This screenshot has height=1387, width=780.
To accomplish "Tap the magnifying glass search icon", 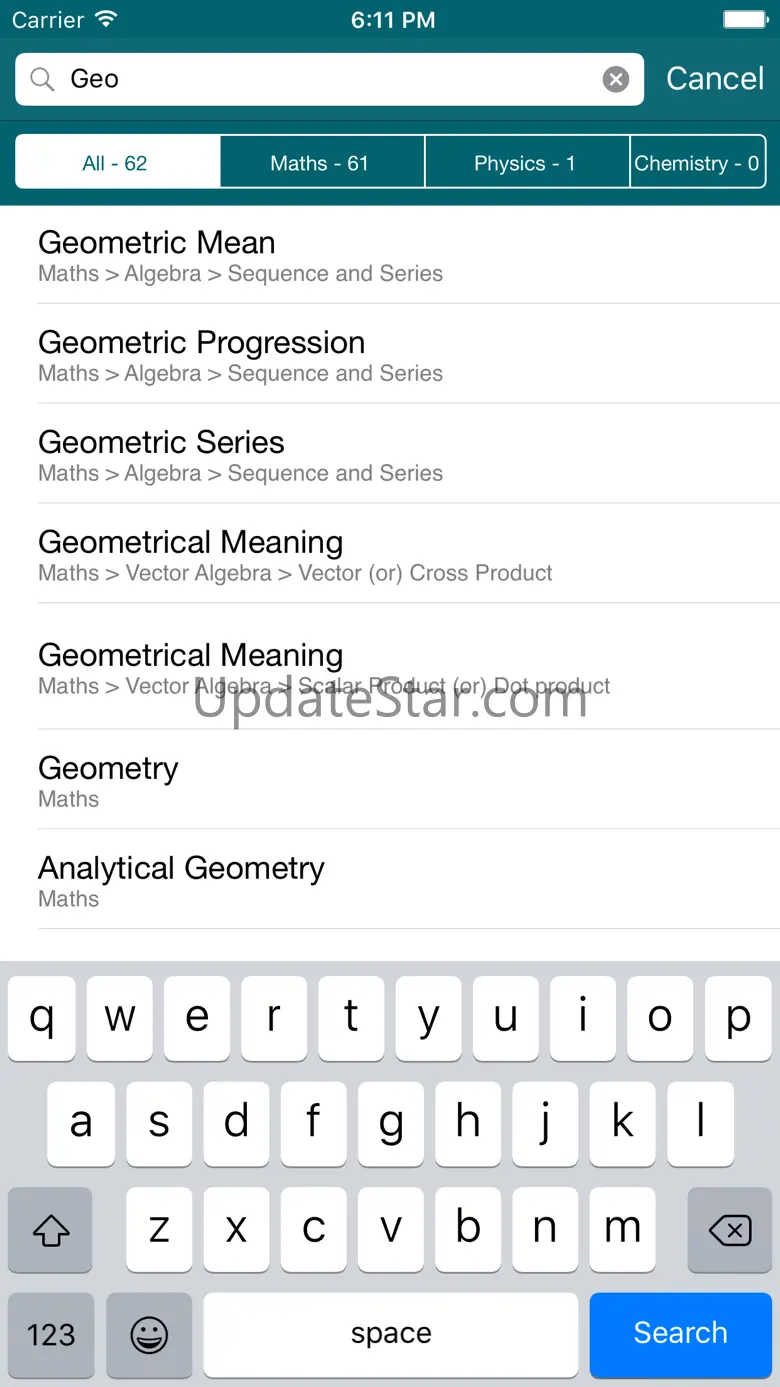I will pyautogui.click(x=42, y=79).
